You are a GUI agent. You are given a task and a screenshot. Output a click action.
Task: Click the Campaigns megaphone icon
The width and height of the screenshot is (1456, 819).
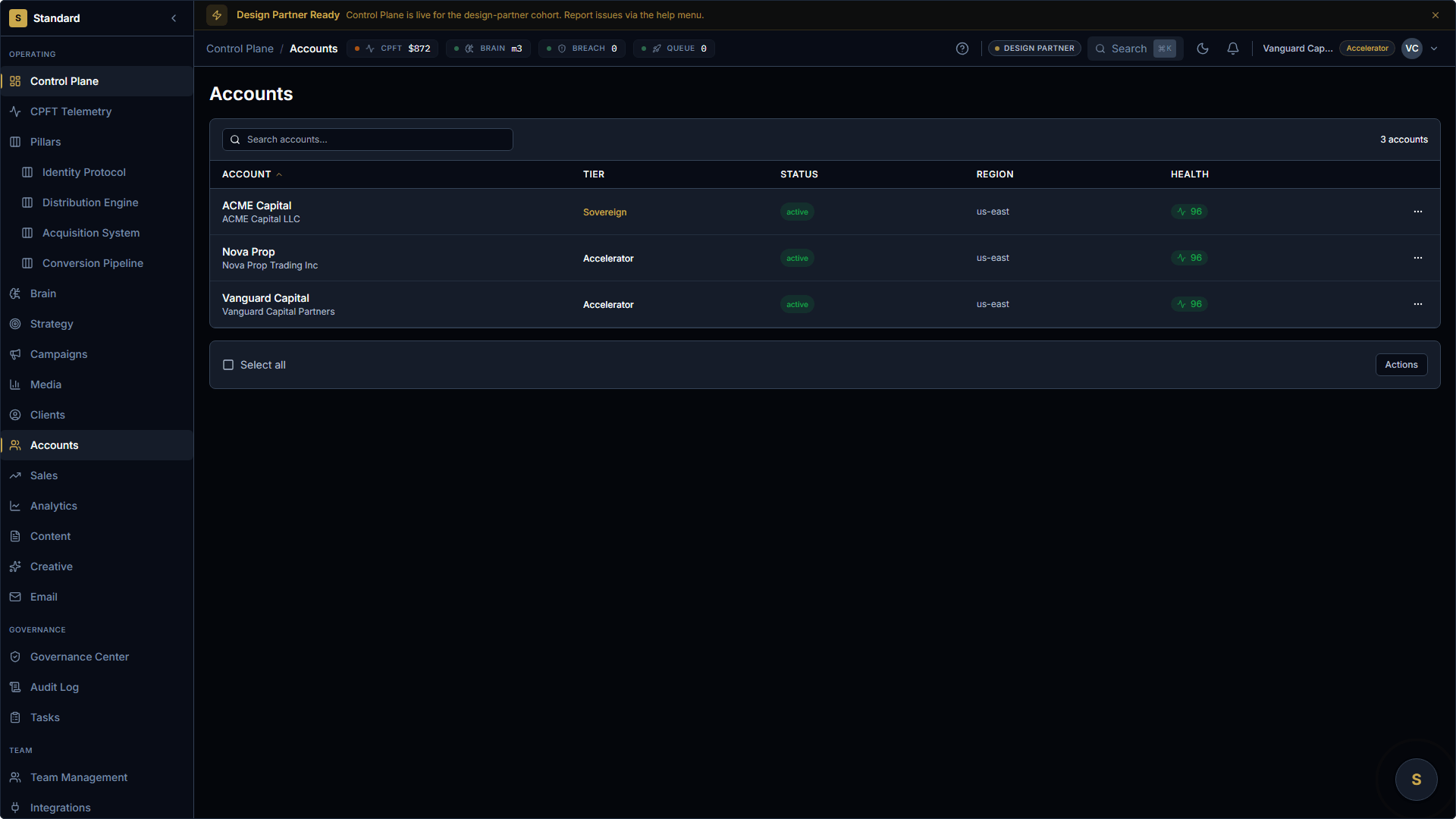pos(15,354)
